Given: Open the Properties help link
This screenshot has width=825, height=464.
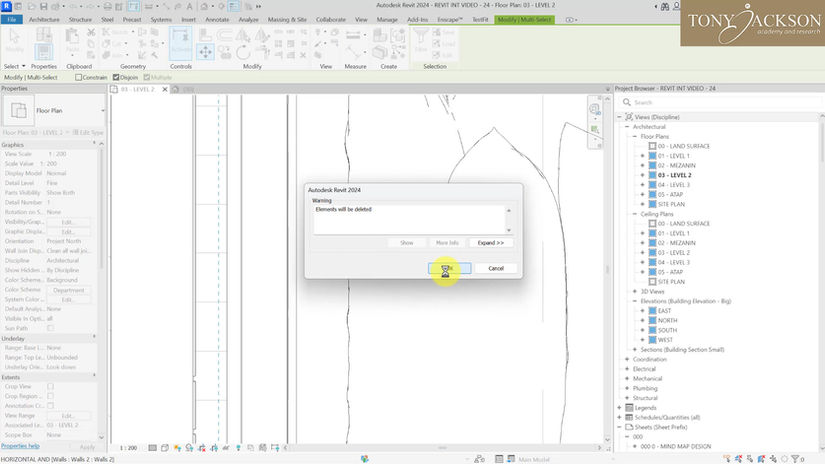Looking at the screenshot, I should [20, 446].
